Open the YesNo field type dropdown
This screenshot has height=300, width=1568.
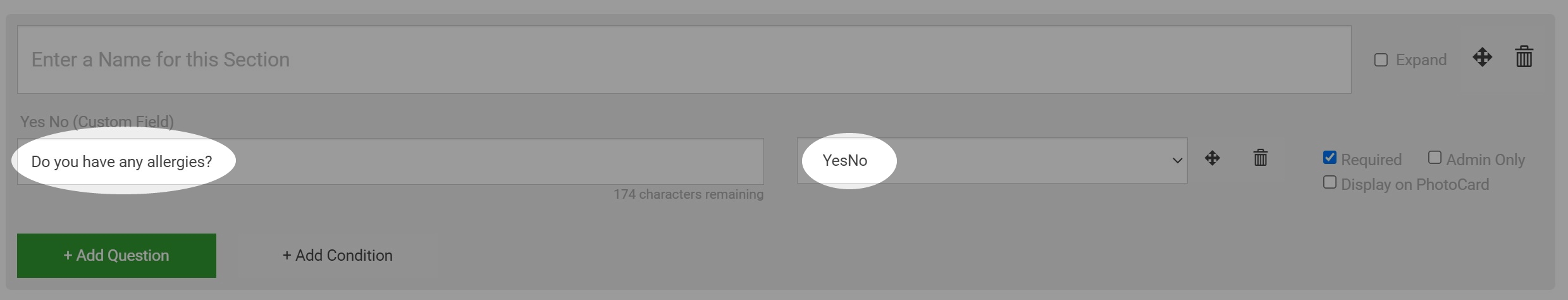click(991, 161)
